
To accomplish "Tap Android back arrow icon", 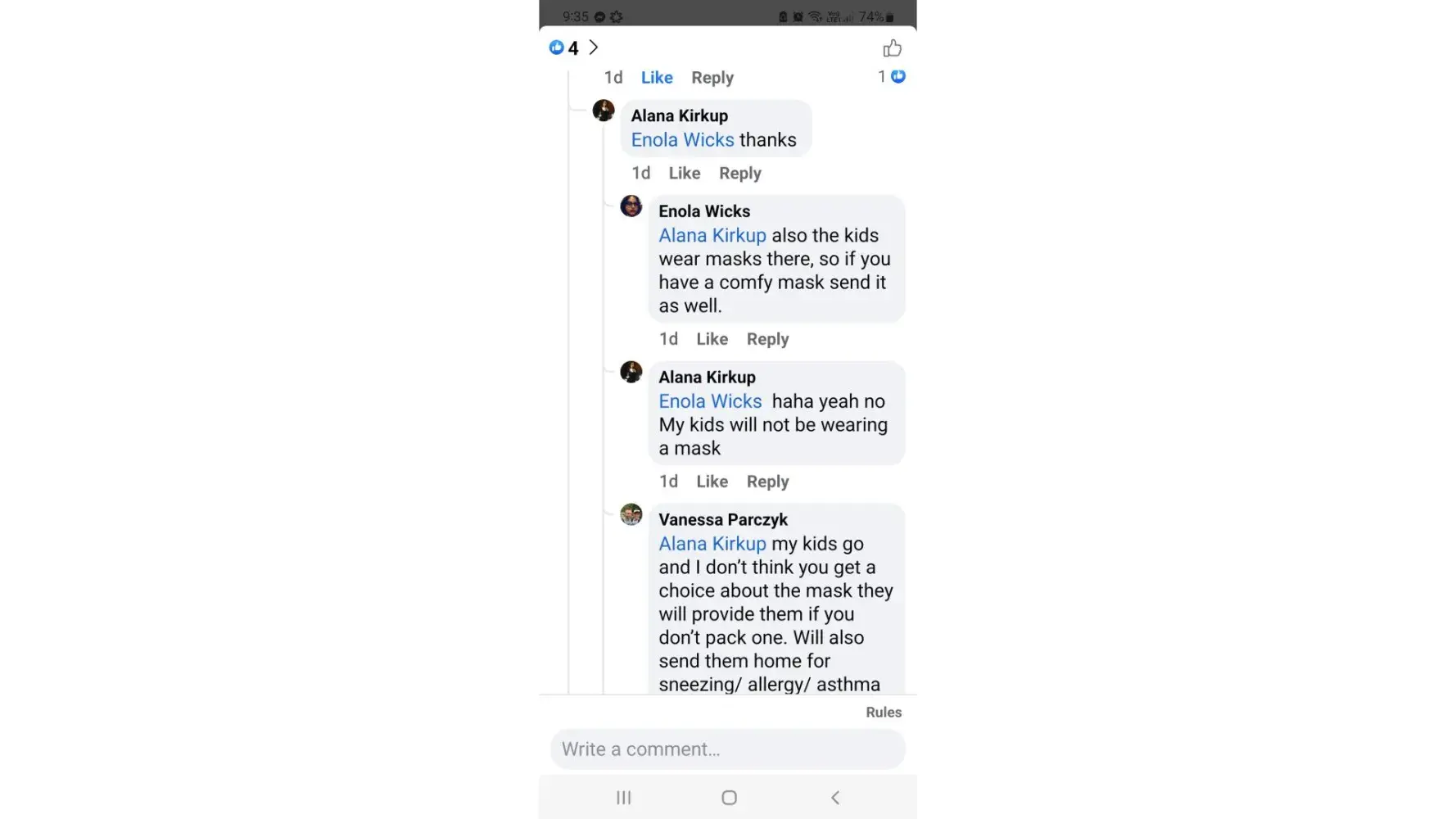I will [x=835, y=798].
